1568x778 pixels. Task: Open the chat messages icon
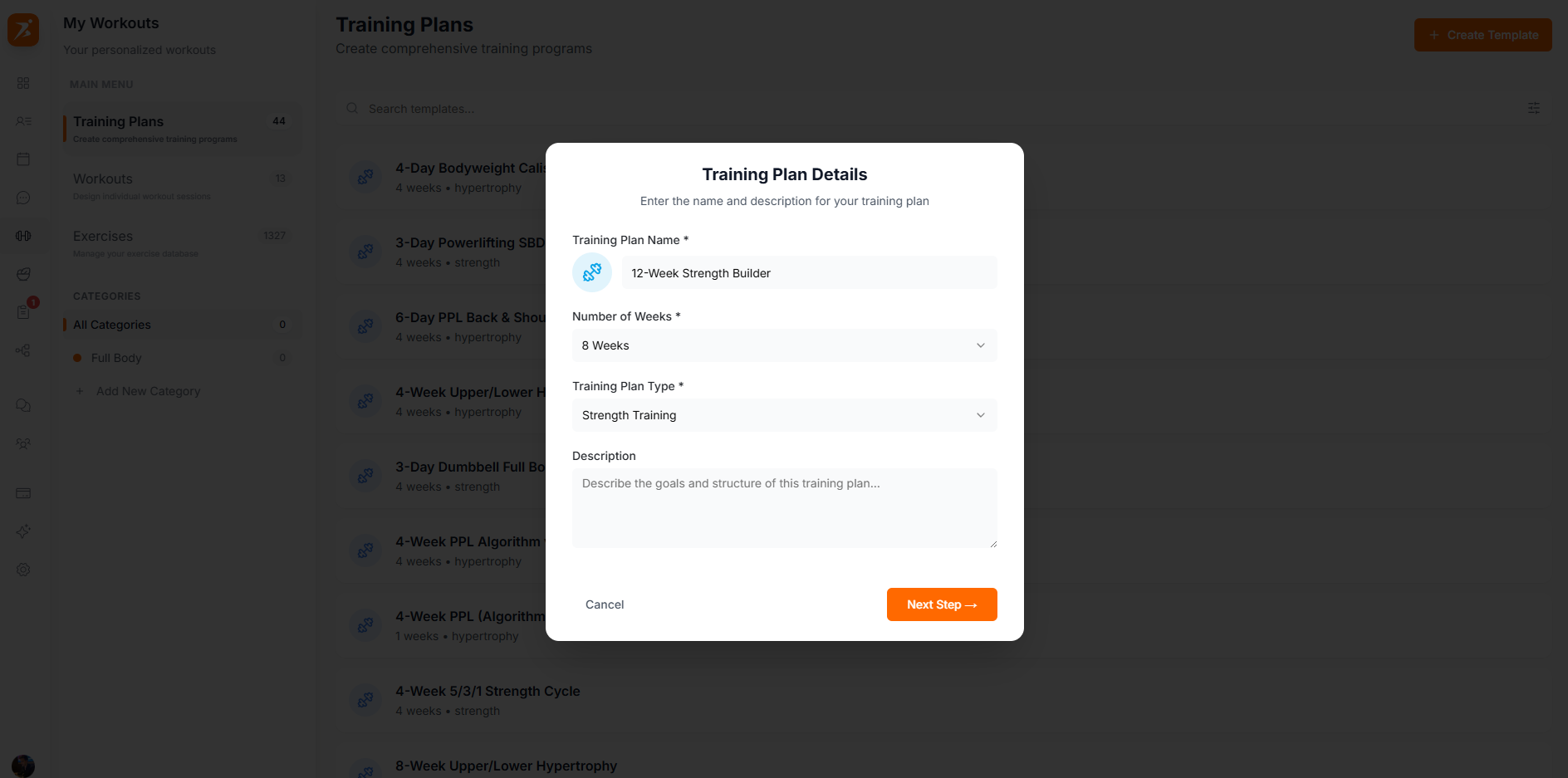tap(23, 198)
